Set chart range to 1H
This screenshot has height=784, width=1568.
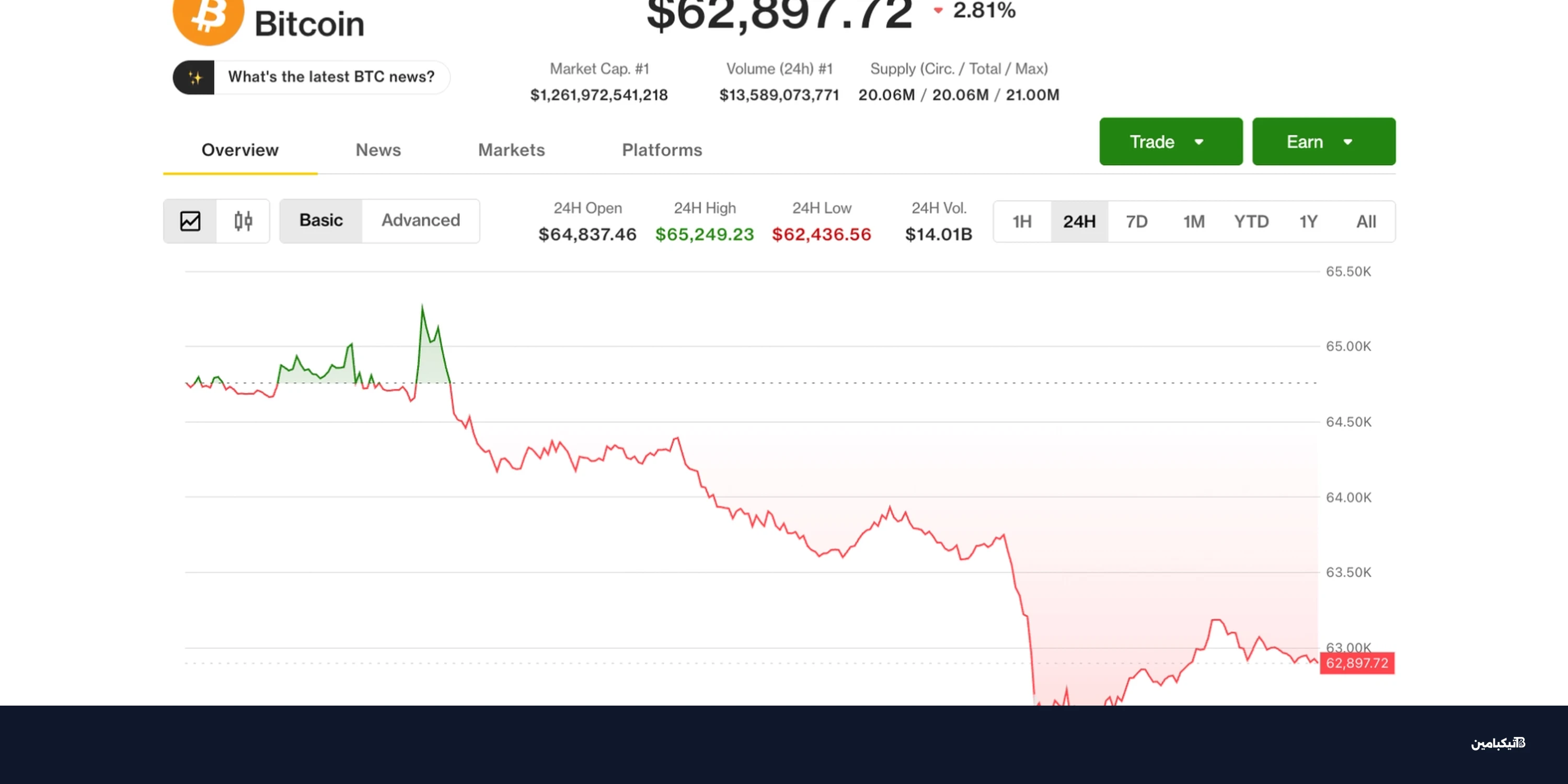point(1022,222)
